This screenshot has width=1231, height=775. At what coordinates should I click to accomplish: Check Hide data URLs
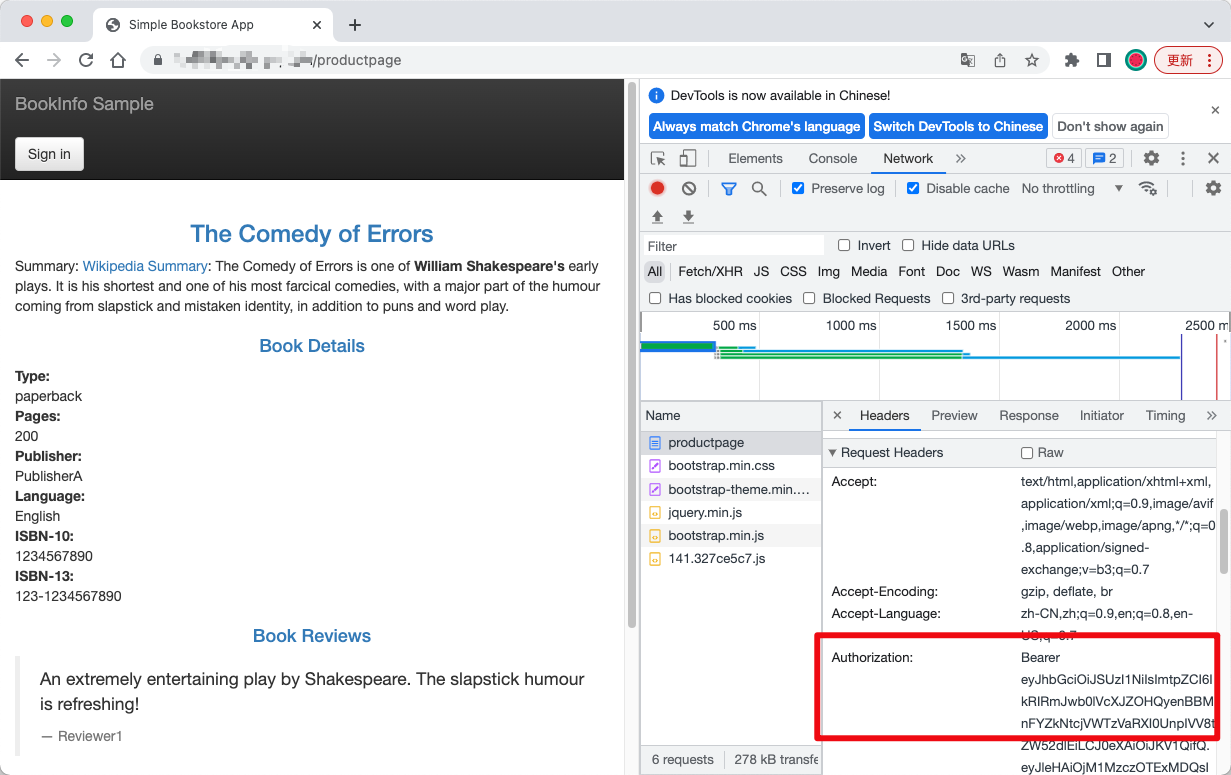pyautogui.click(x=908, y=245)
